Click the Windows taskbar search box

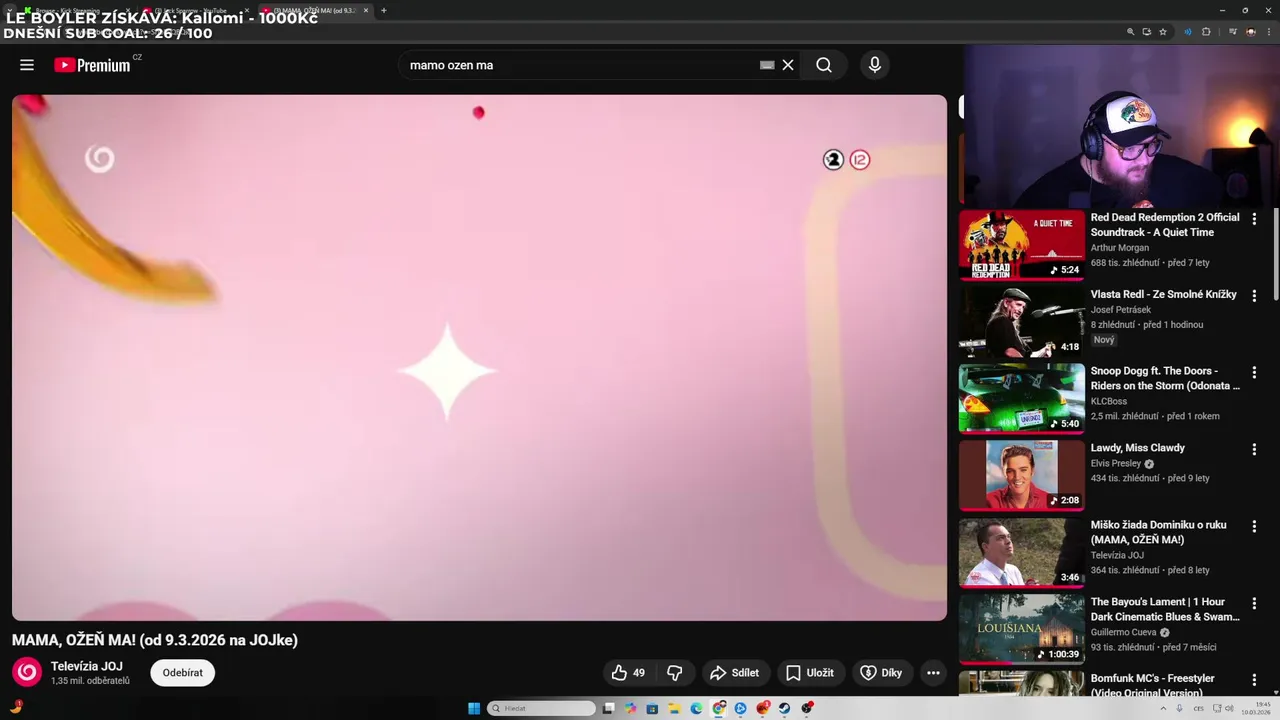tap(541, 708)
